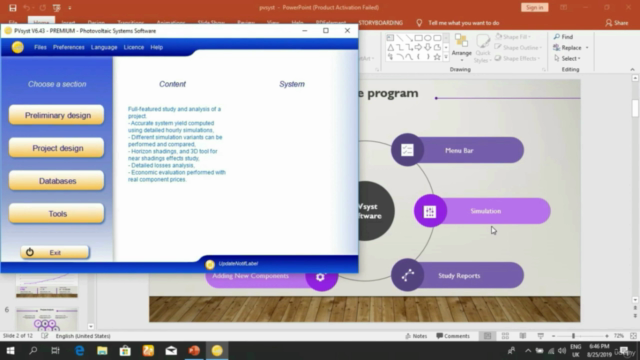This screenshot has width=640, height=360.
Task: Open the PVsyst Preferences menu
Action: (x=69, y=47)
